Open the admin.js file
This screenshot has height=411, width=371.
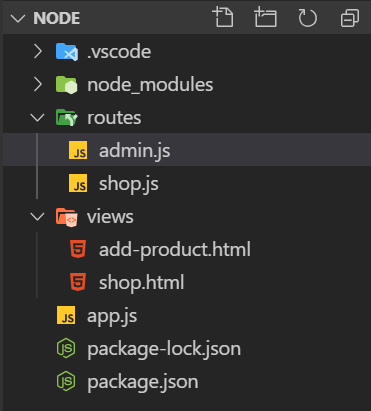[187, 150]
